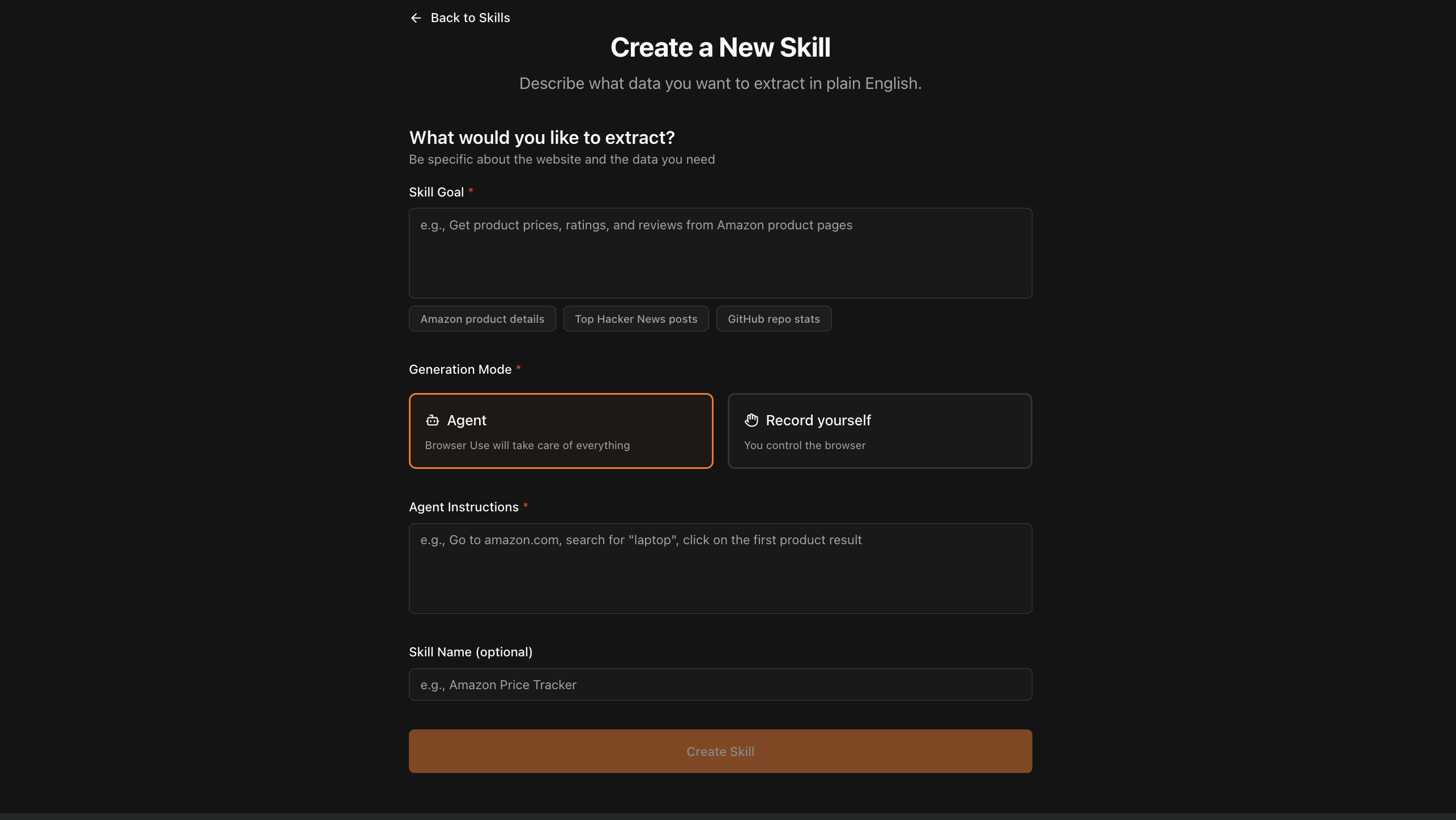Click the robot icon on the Agent card
Screen dimensions: 1456x820
pyautogui.click(x=432, y=420)
